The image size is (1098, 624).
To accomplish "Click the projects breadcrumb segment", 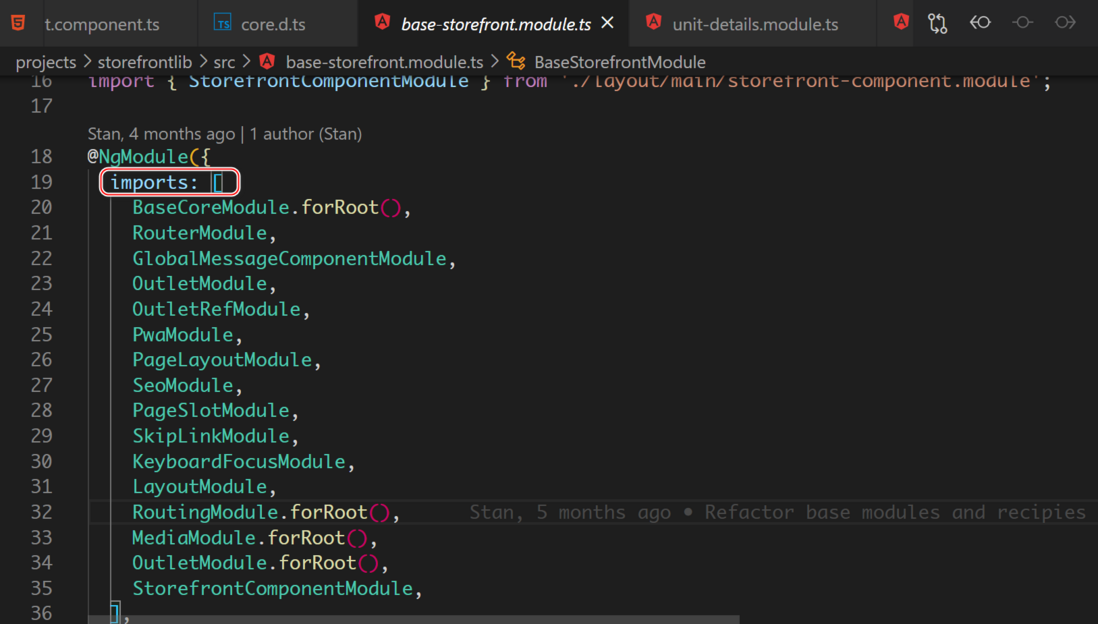I will click(x=46, y=62).
